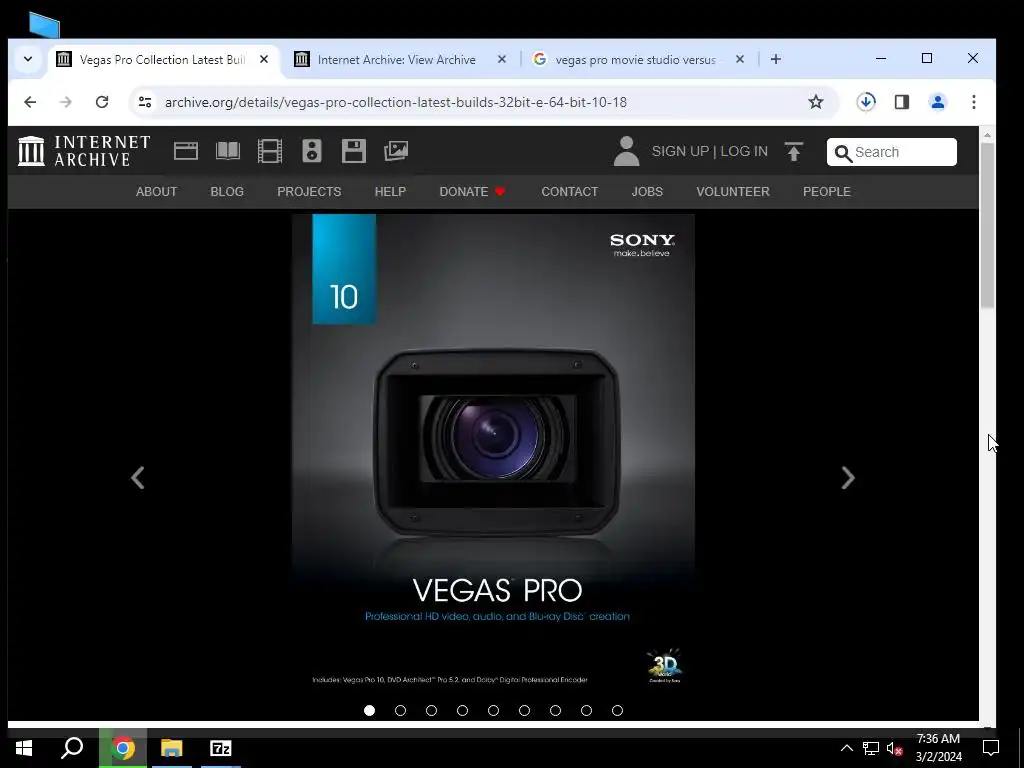Open the PEOPLE link
The image size is (1024, 768).
[827, 192]
